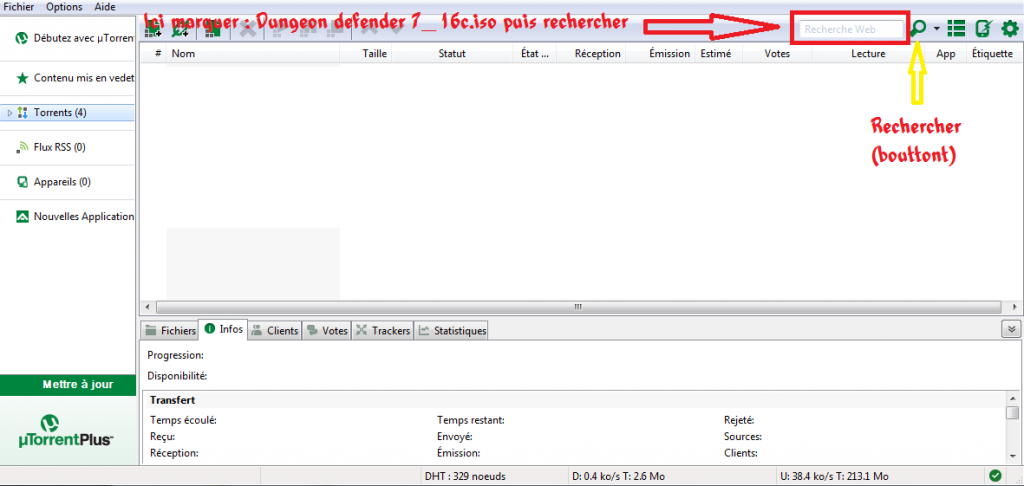This screenshot has width=1024, height=486.
Task: Click the green check network status icon
Action: pyautogui.click(x=995, y=476)
